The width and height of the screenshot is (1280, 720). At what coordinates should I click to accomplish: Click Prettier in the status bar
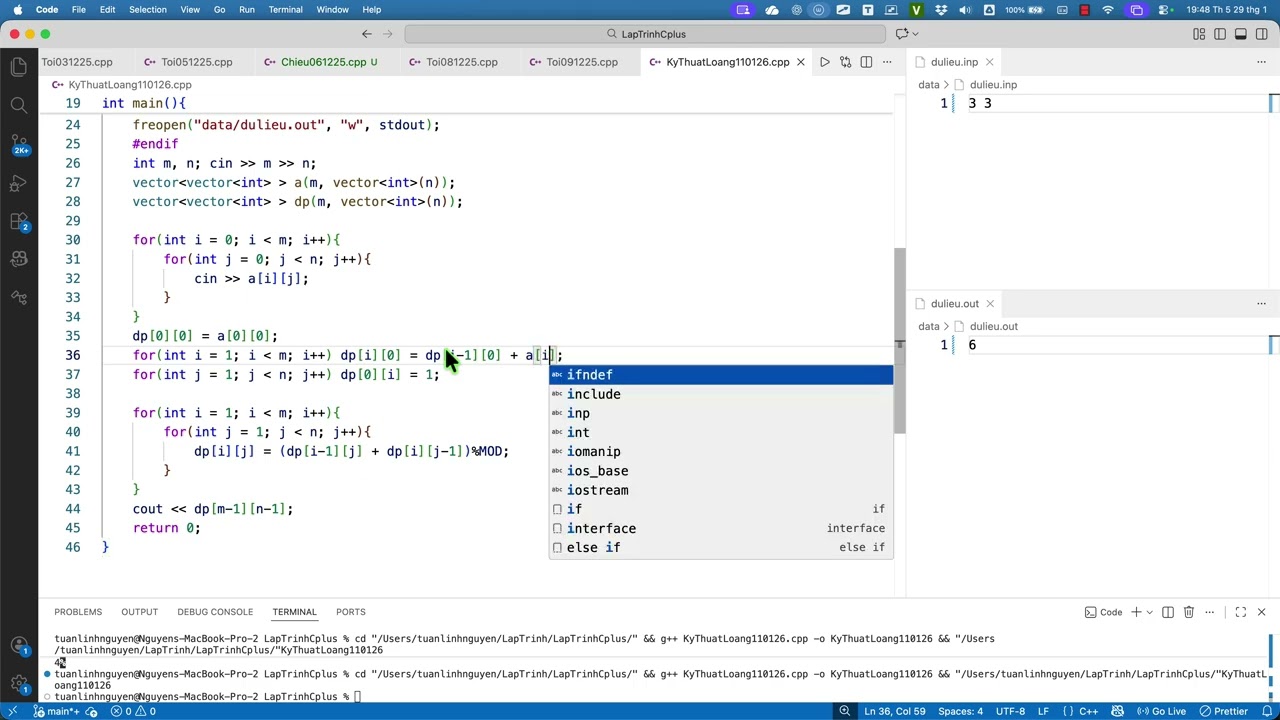click(1222, 711)
